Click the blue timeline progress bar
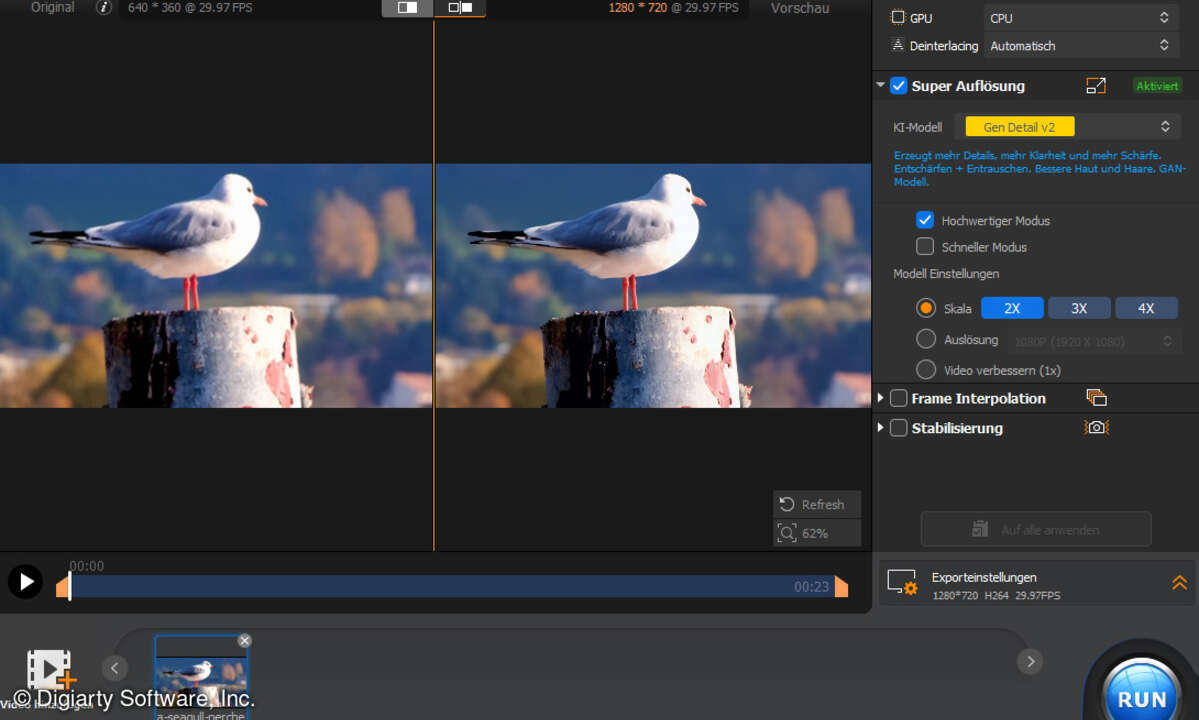This screenshot has height=720, width=1199. point(451,586)
